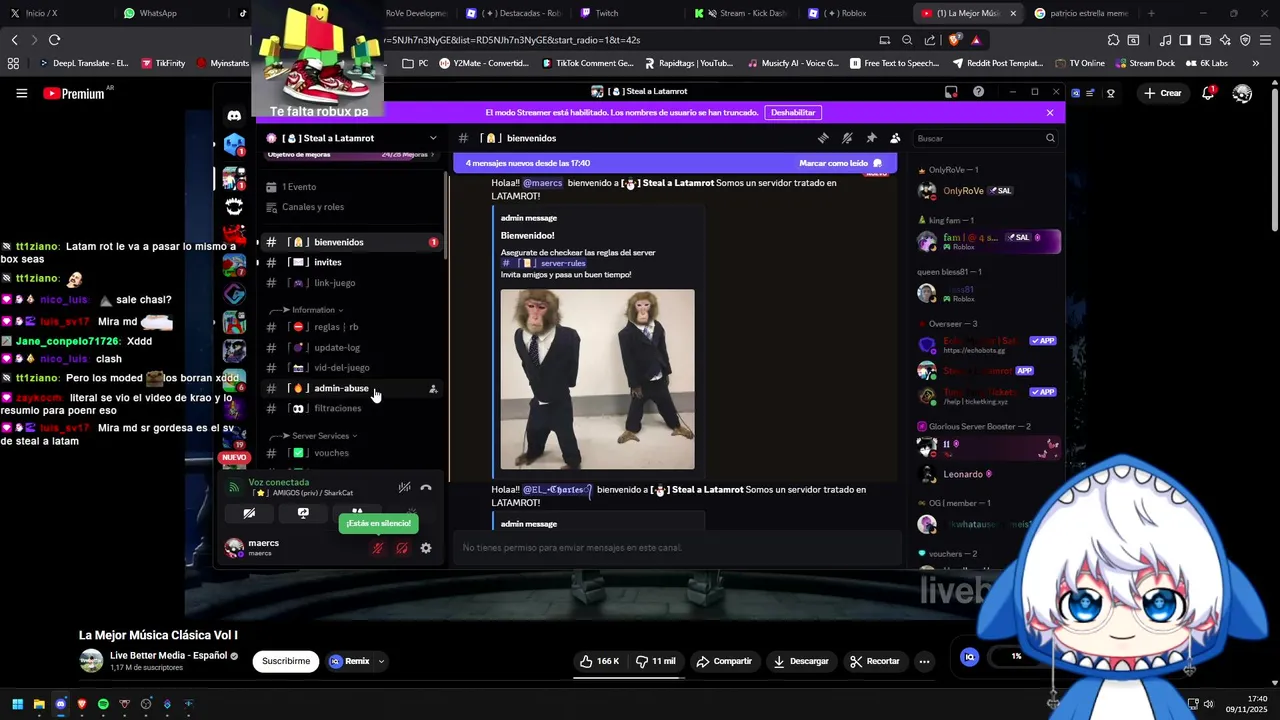Follow the server-rules channel link
The image size is (1280, 720).
(544, 263)
